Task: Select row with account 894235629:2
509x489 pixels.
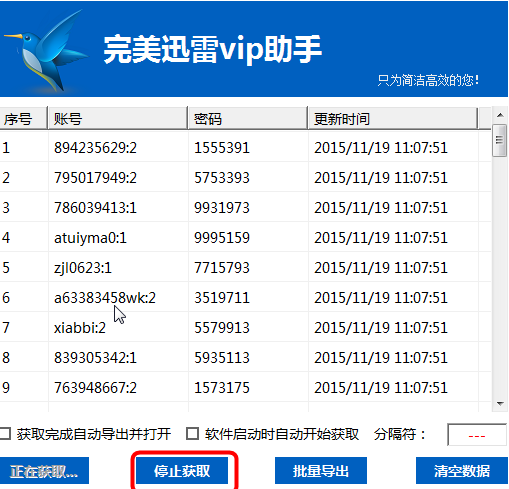Action: pyautogui.click(x=245, y=147)
